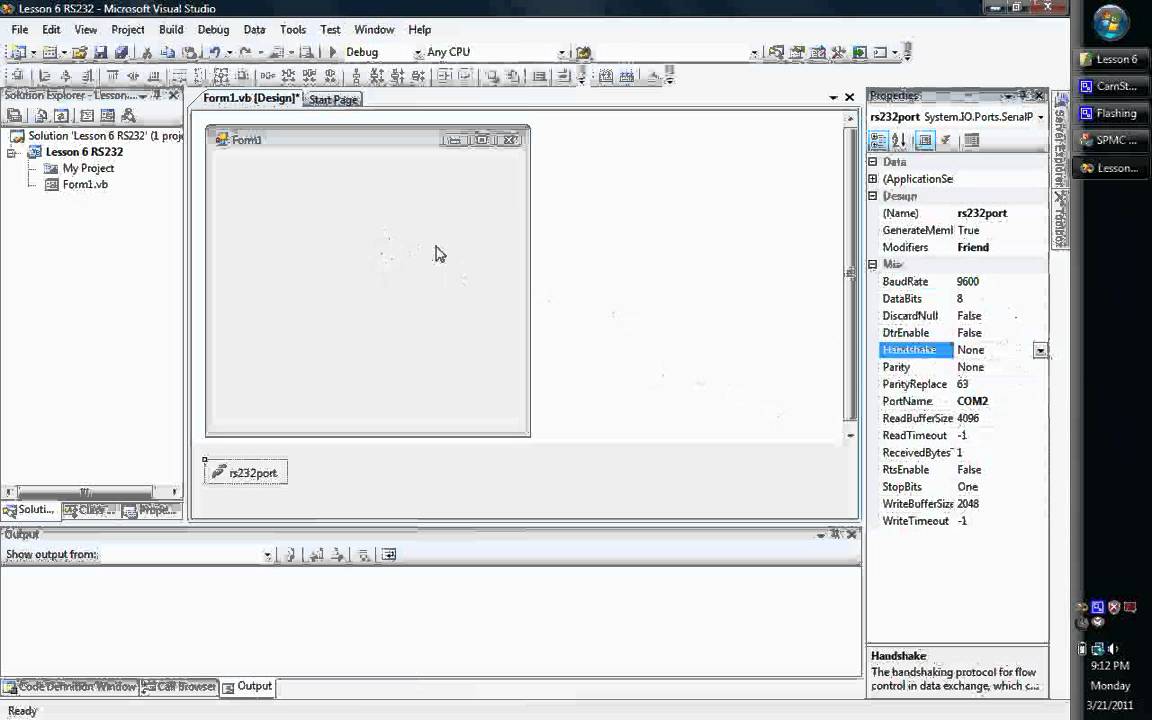This screenshot has height=720, width=1152.
Task: Click the Solution Explorer horizontal scrollbar thumb
Action: click(85, 492)
